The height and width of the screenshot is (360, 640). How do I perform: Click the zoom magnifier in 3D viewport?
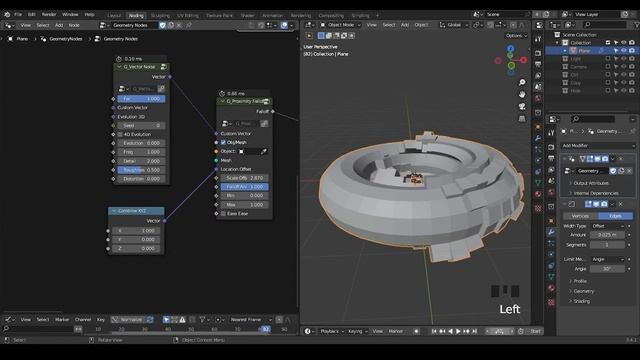(x=522, y=82)
